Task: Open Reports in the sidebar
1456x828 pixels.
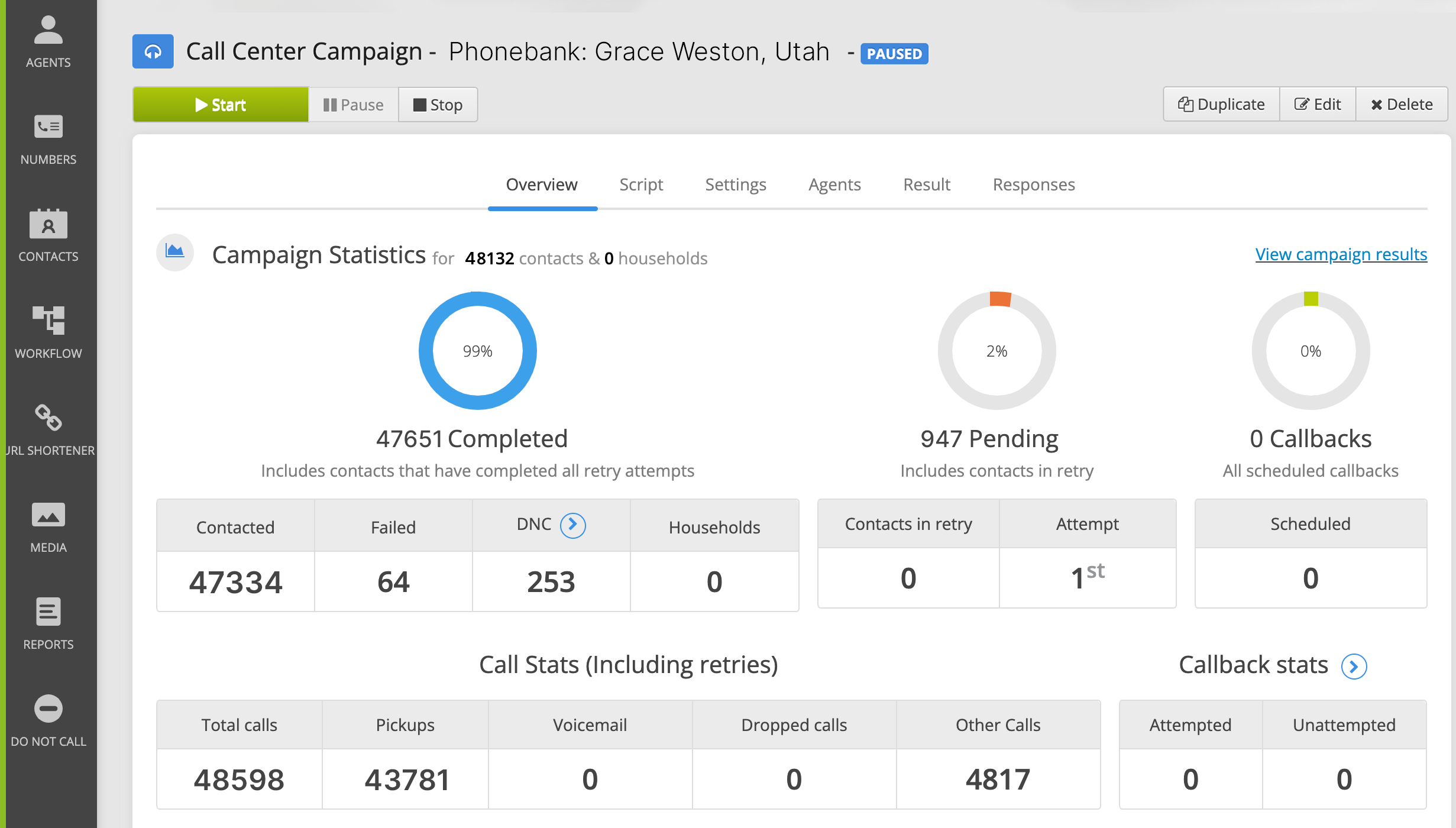Action: [x=48, y=623]
